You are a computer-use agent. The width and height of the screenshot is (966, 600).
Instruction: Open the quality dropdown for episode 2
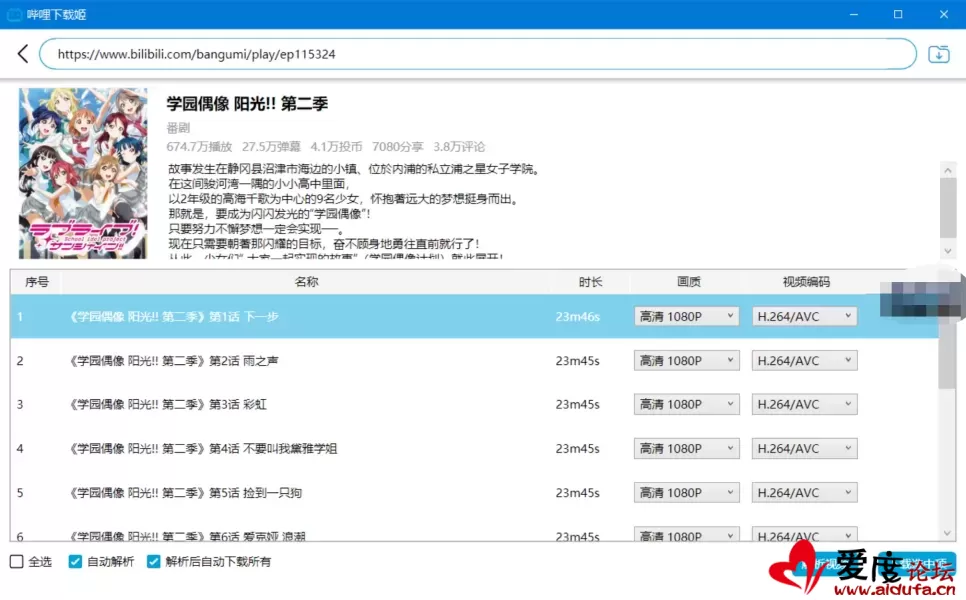tap(686, 360)
